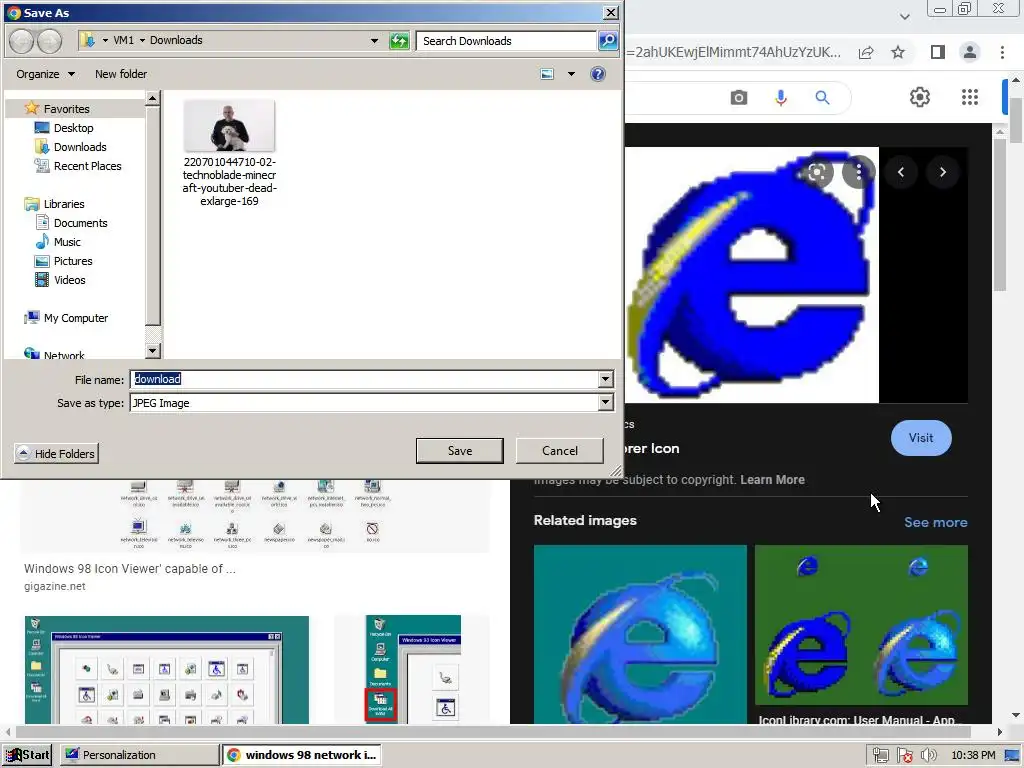
Task: Click the network tray icon
Action: [880, 756]
